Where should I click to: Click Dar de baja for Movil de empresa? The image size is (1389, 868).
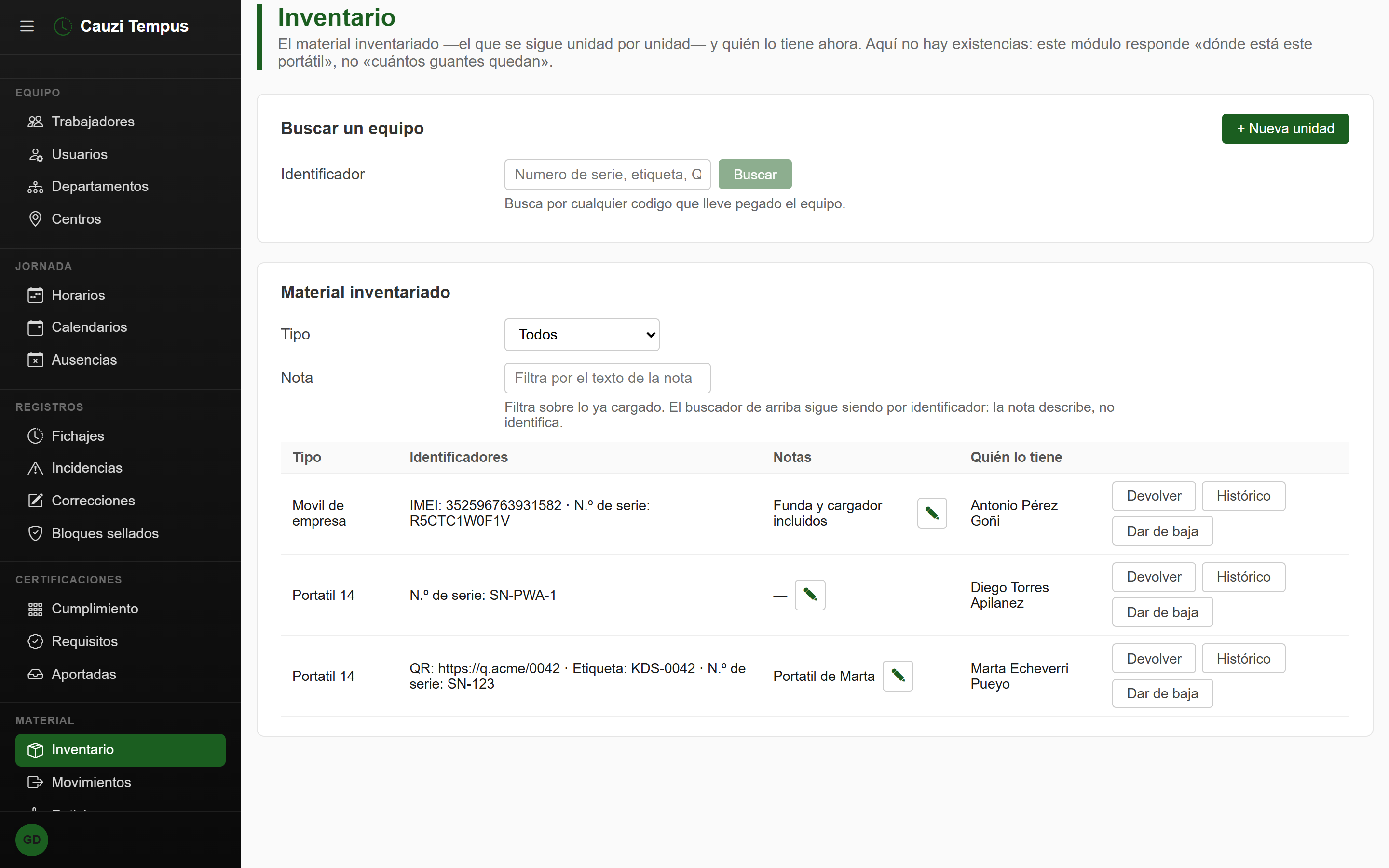point(1162,531)
